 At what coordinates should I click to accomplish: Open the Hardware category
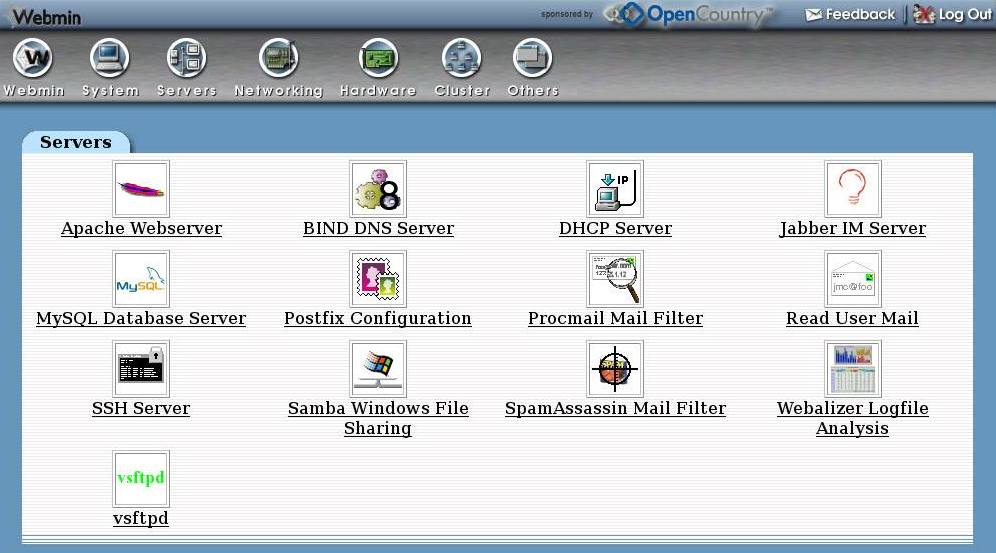click(378, 60)
